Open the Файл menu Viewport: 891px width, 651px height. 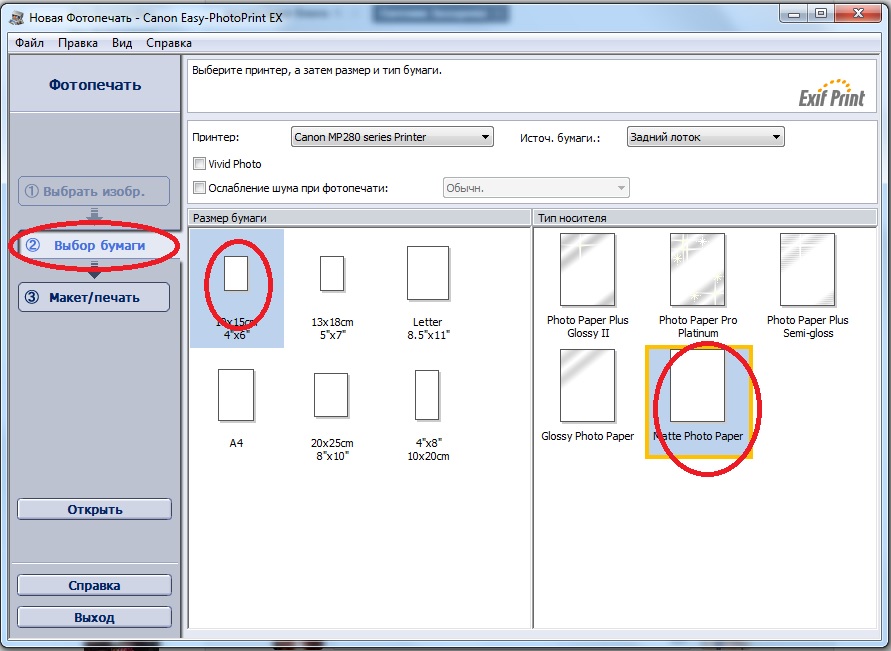[30, 43]
